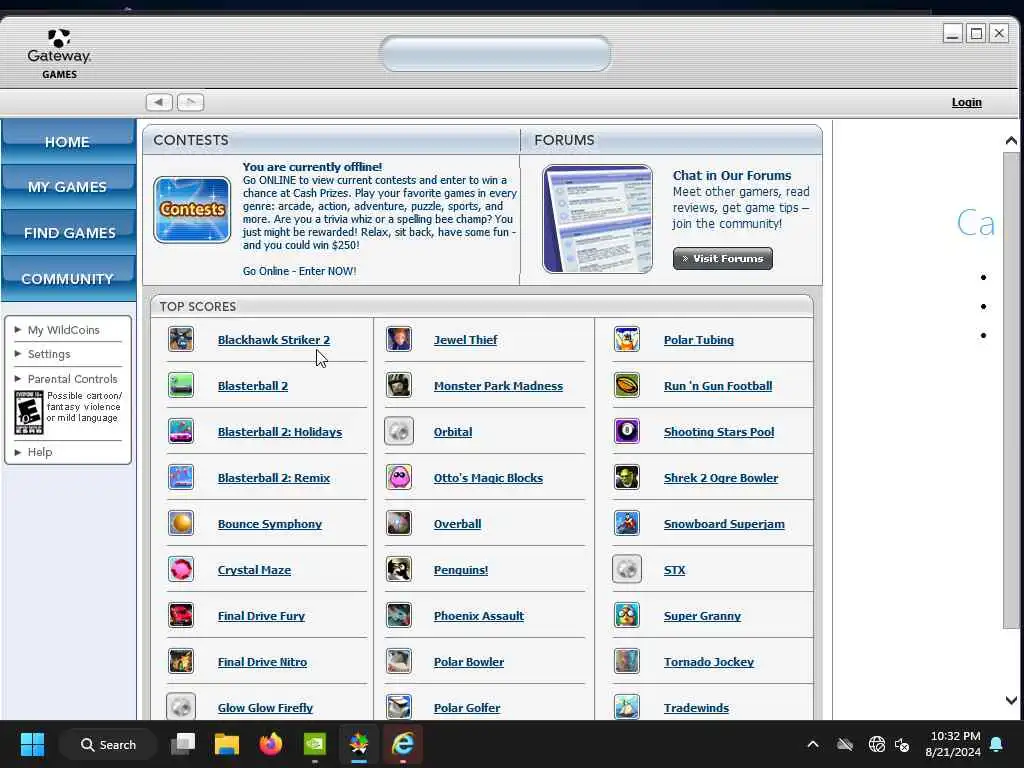Open the Phoenix Assault icon
The image size is (1024, 768).
[398, 615]
